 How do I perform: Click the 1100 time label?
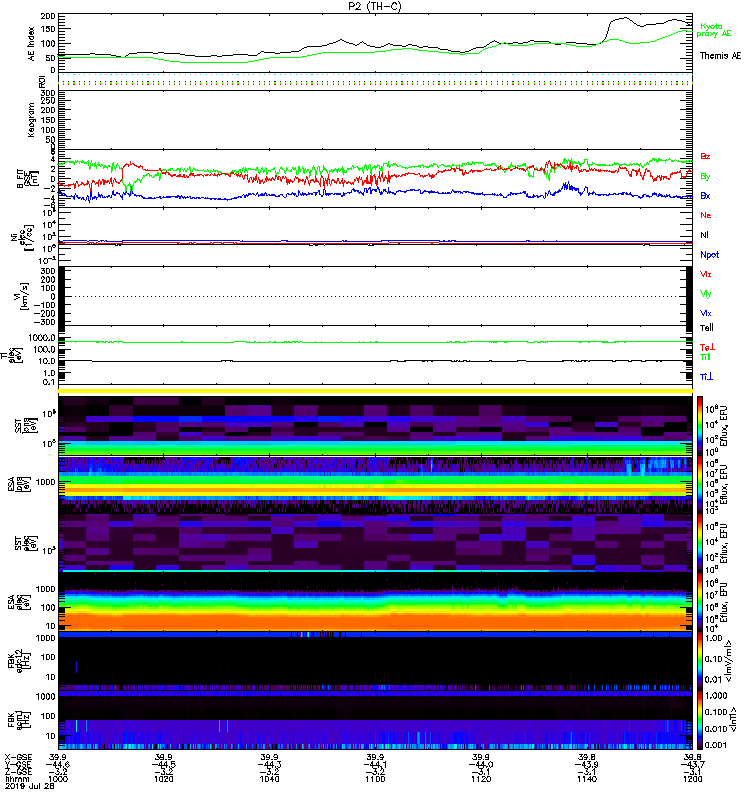375,779
